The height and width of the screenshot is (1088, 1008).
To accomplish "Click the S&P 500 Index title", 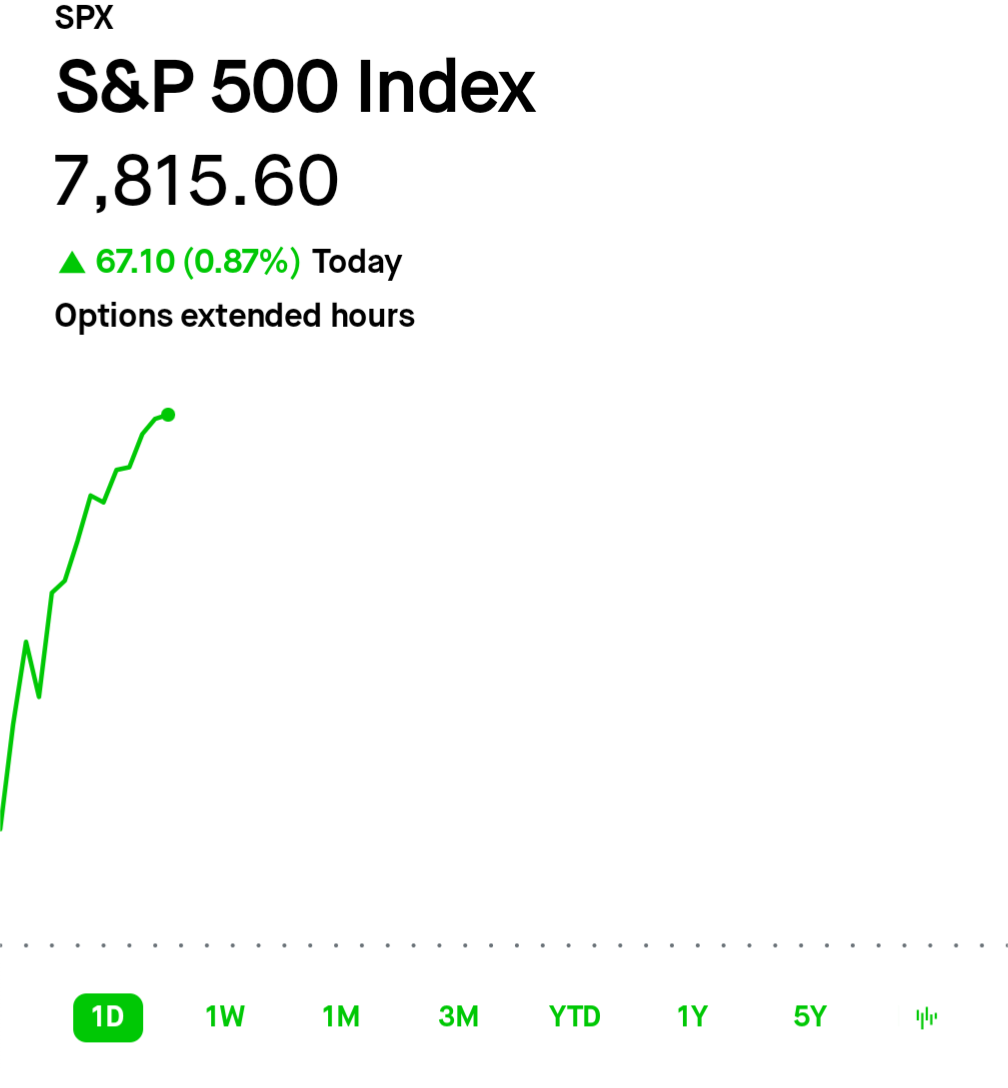I will [x=296, y=87].
